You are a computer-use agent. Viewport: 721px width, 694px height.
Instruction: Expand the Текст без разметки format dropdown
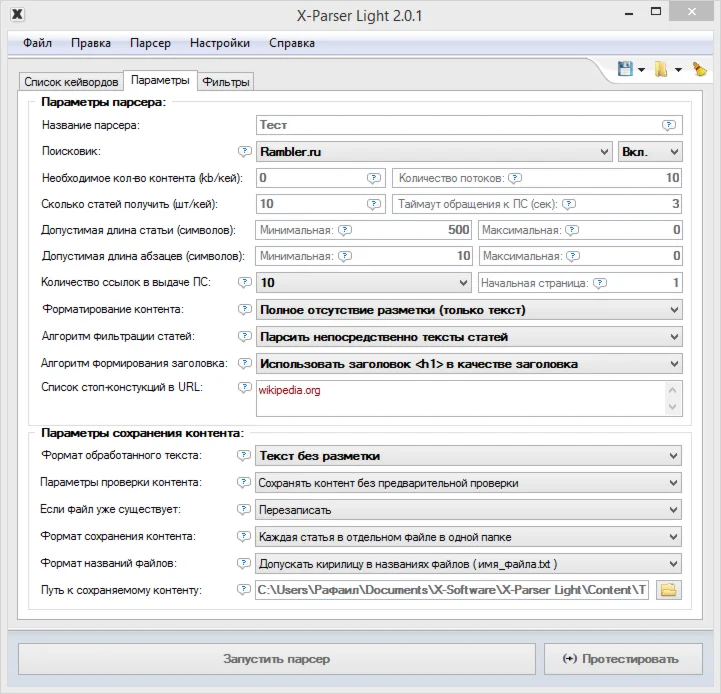click(x=468, y=456)
